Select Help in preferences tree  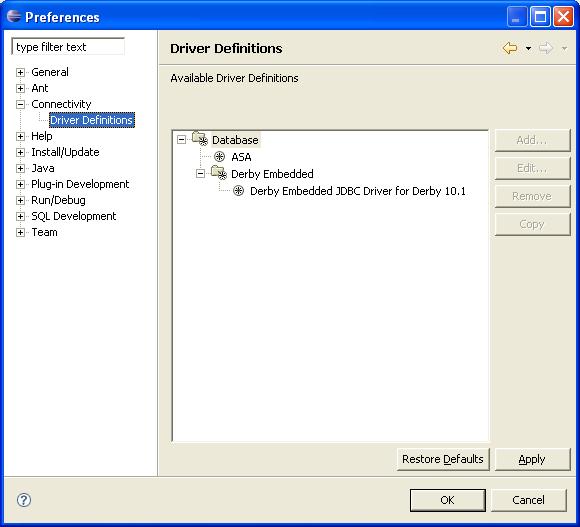42,136
